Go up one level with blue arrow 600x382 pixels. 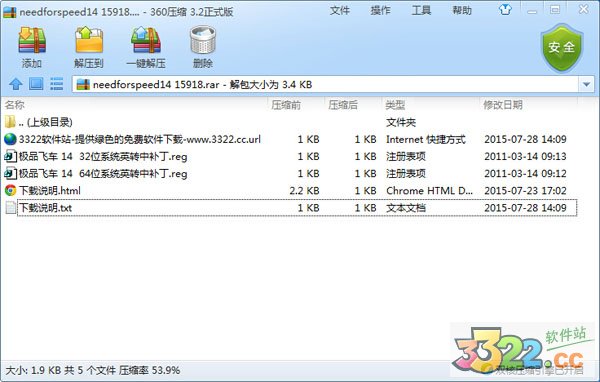click(x=16, y=83)
